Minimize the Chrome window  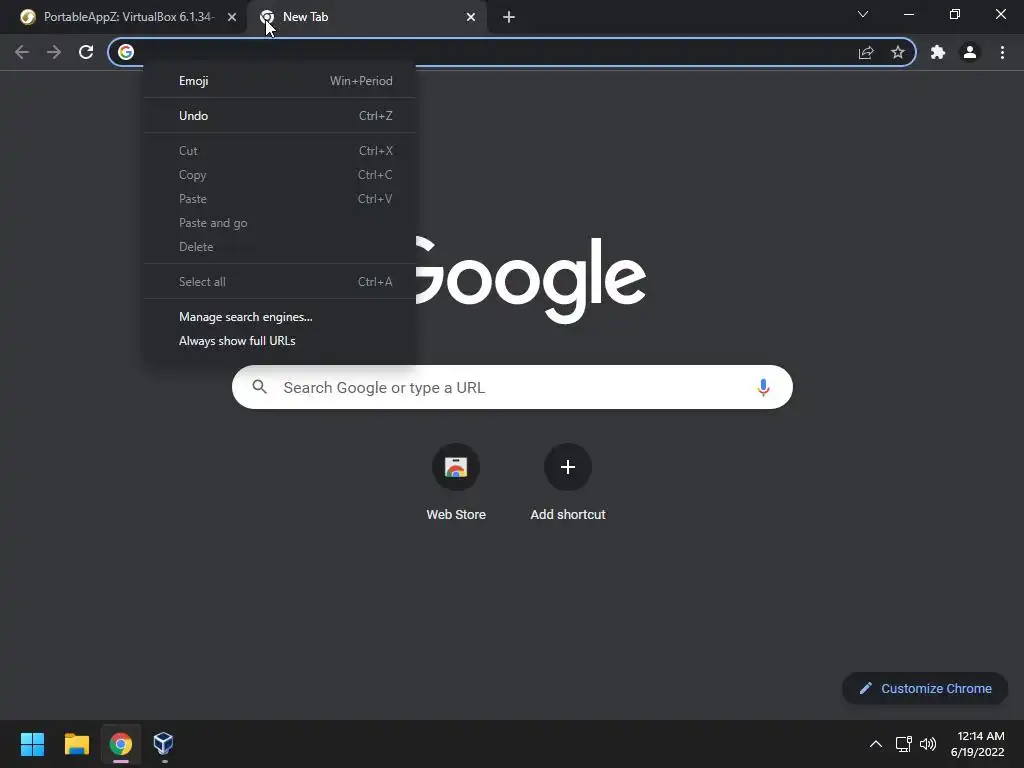(908, 14)
